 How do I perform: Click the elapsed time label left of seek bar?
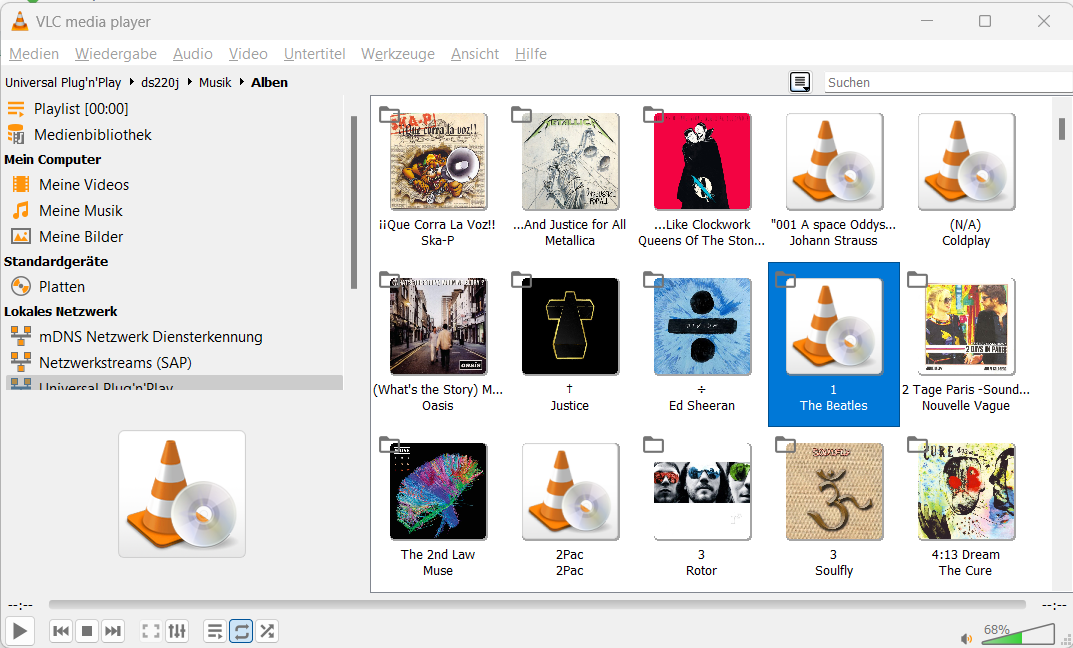20,606
